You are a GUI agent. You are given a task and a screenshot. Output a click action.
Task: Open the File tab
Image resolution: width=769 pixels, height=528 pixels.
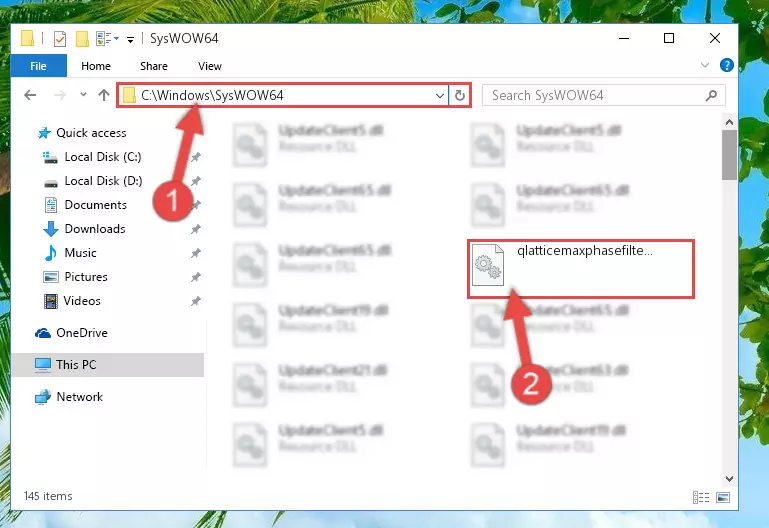click(x=38, y=66)
